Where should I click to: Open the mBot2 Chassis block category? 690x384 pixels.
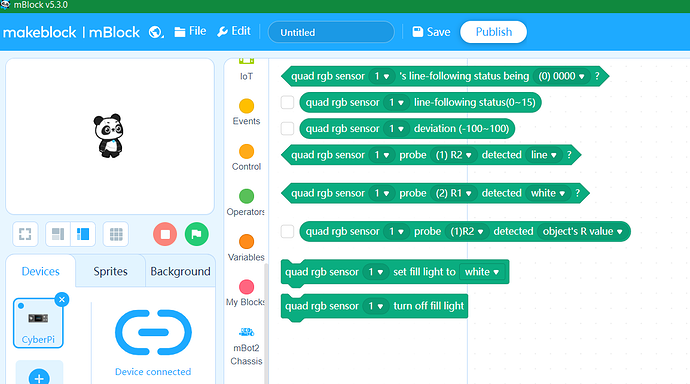point(246,347)
